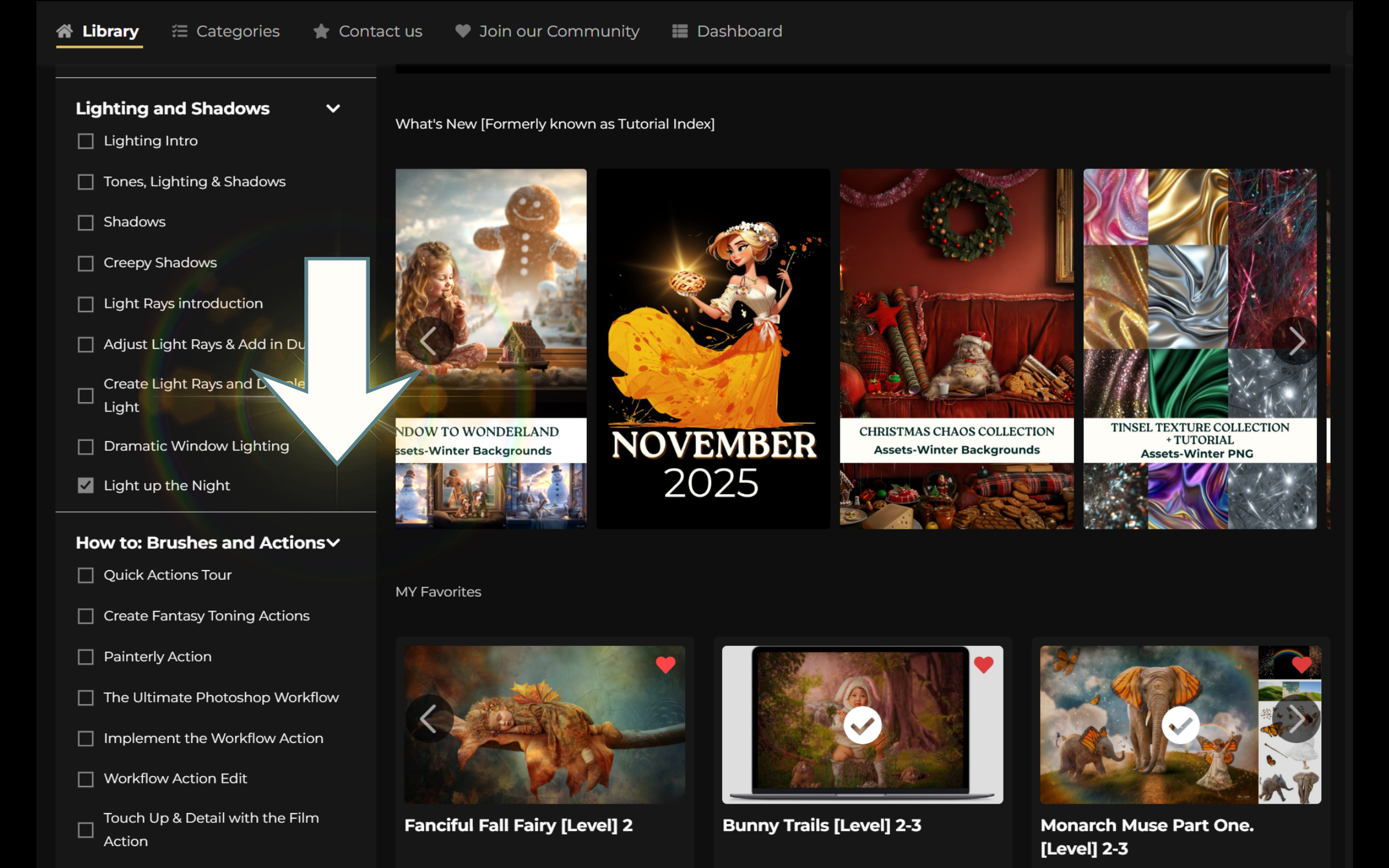
Task: Enable the Painterly Action checkbox
Action: (x=86, y=657)
